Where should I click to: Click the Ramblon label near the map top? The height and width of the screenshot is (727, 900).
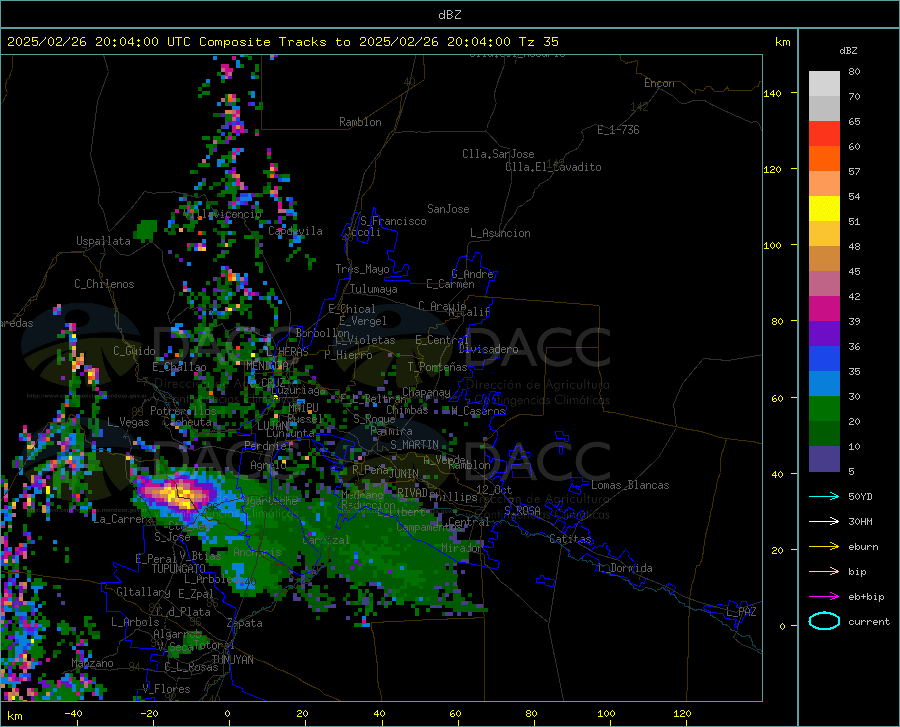[x=360, y=122]
